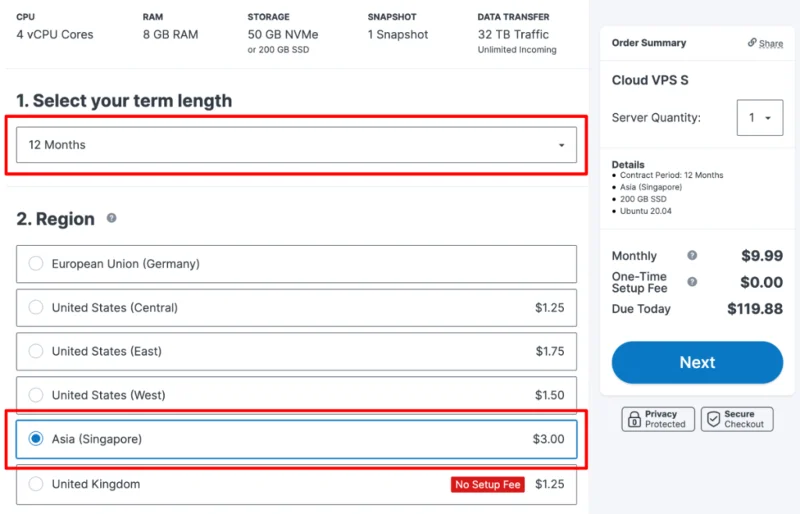The image size is (800, 514).
Task: Select United States (East) radio button
Action: (x=36, y=351)
